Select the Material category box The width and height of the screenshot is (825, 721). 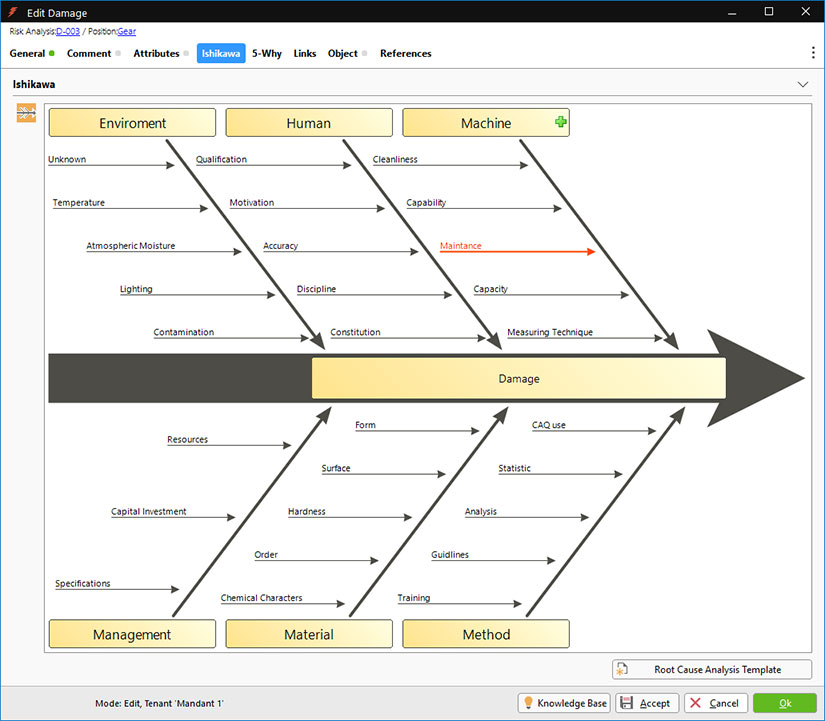coord(309,634)
